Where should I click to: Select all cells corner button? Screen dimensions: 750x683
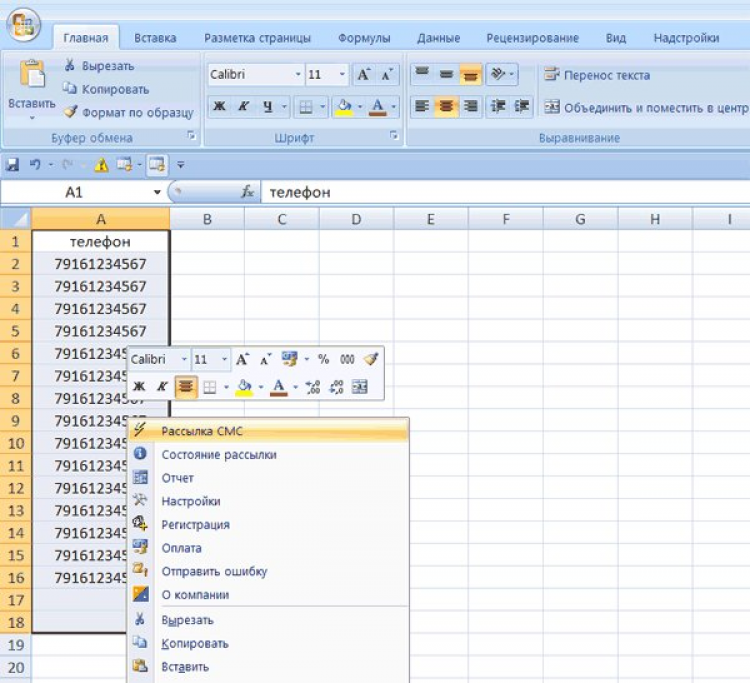click(16, 219)
